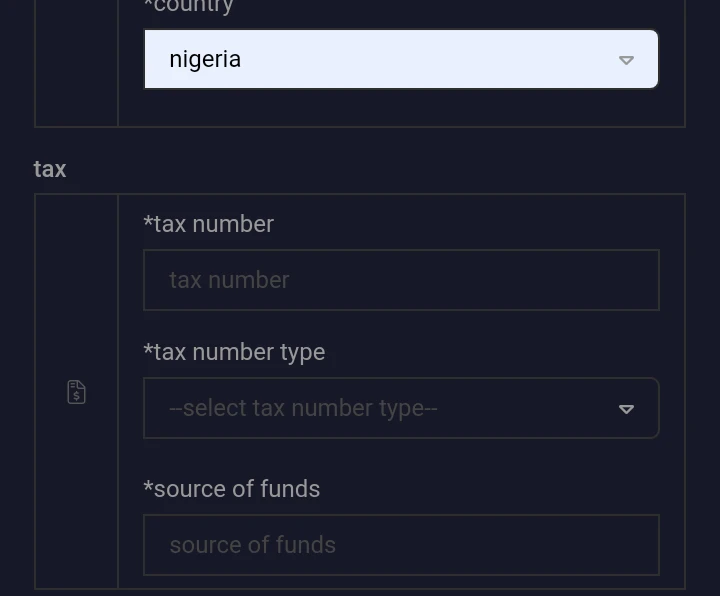This screenshot has width=720, height=596.
Task: Focus the source of funds field
Action: point(401,545)
